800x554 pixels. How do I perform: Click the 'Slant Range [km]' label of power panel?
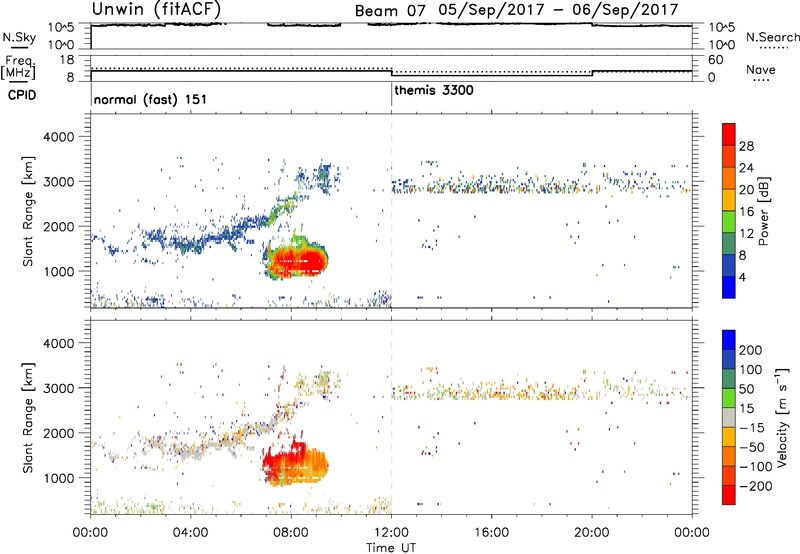pos(28,211)
